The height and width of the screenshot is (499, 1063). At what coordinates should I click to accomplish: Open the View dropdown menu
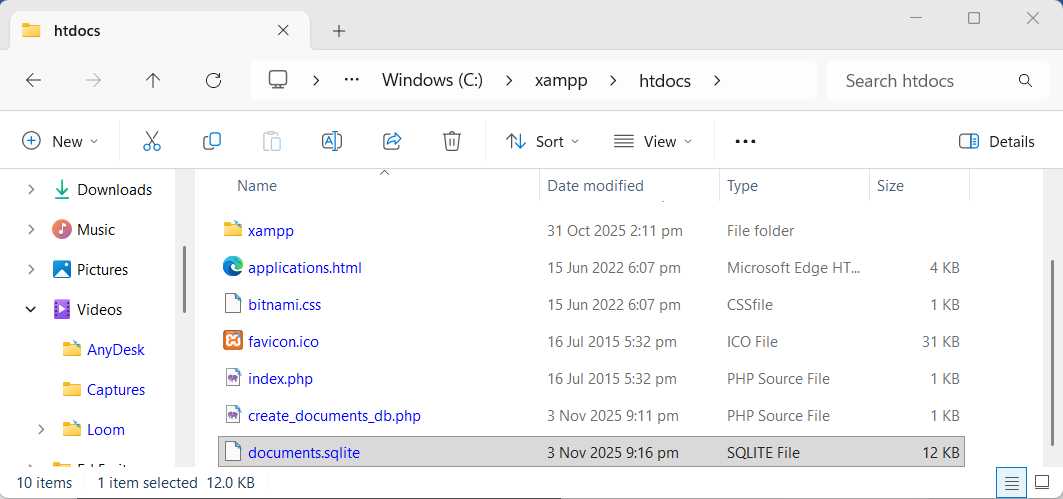(652, 141)
